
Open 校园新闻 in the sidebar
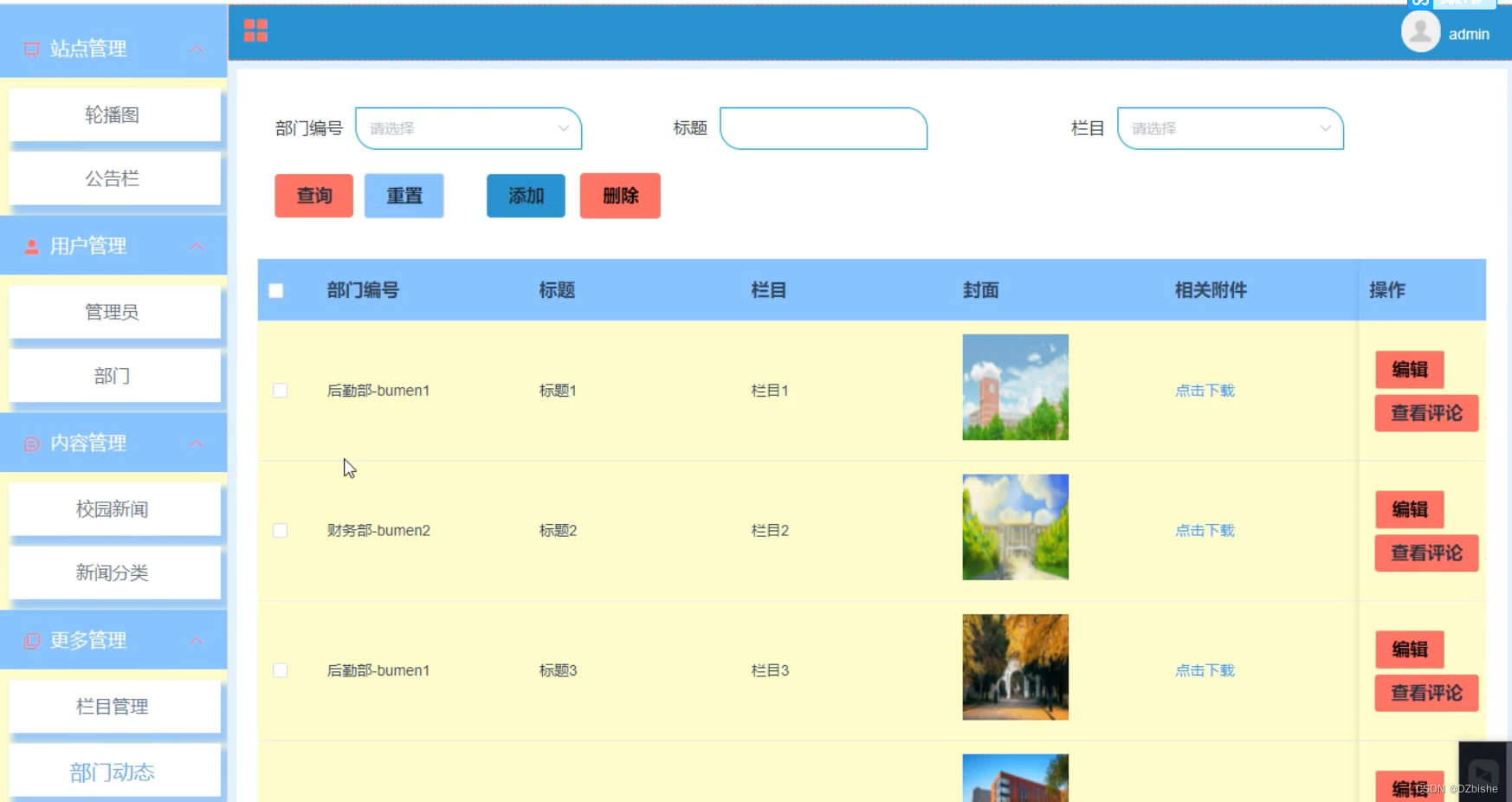click(x=114, y=509)
